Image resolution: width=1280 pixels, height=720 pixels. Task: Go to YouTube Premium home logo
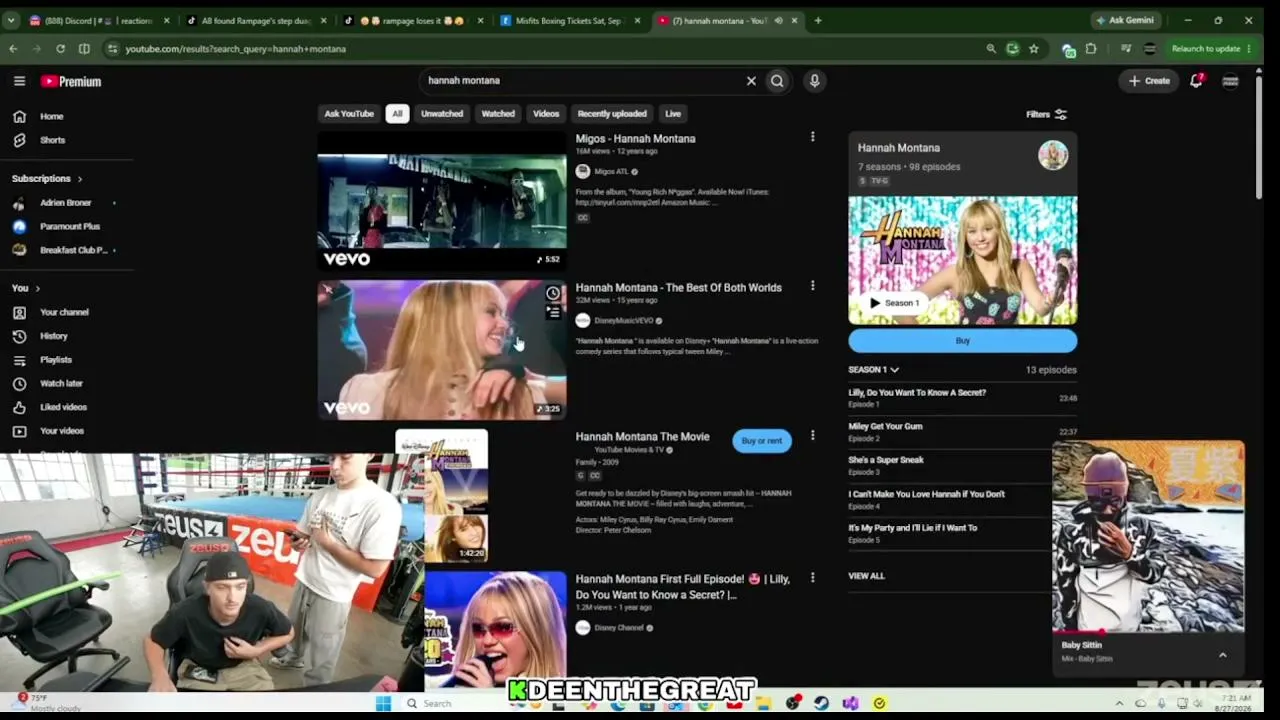click(71, 81)
